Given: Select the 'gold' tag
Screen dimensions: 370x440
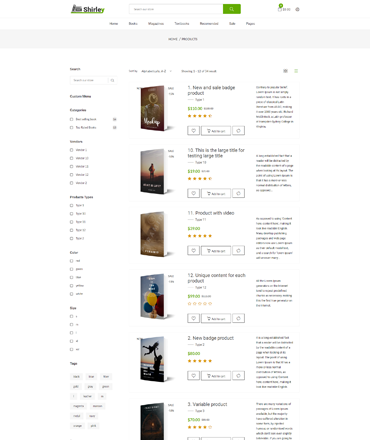Looking at the screenshot, I should pos(76,387).
